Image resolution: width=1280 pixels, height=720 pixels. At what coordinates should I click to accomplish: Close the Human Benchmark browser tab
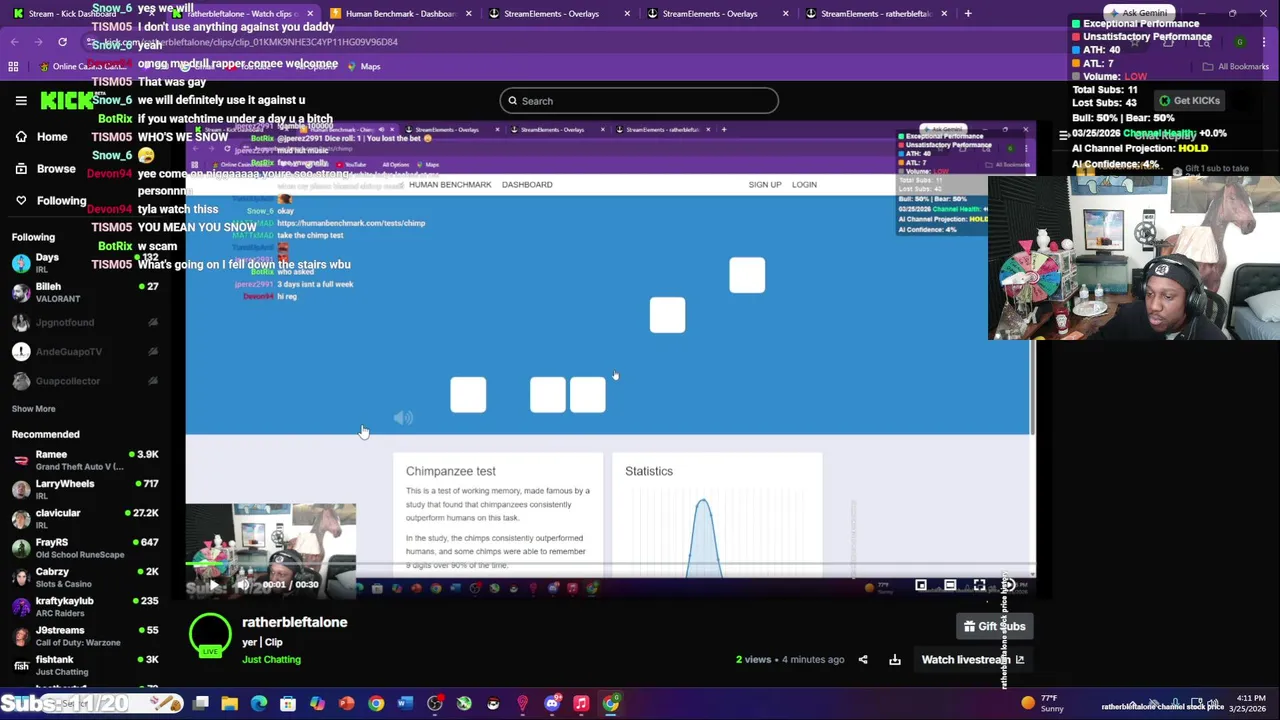[x=469, y=14]
